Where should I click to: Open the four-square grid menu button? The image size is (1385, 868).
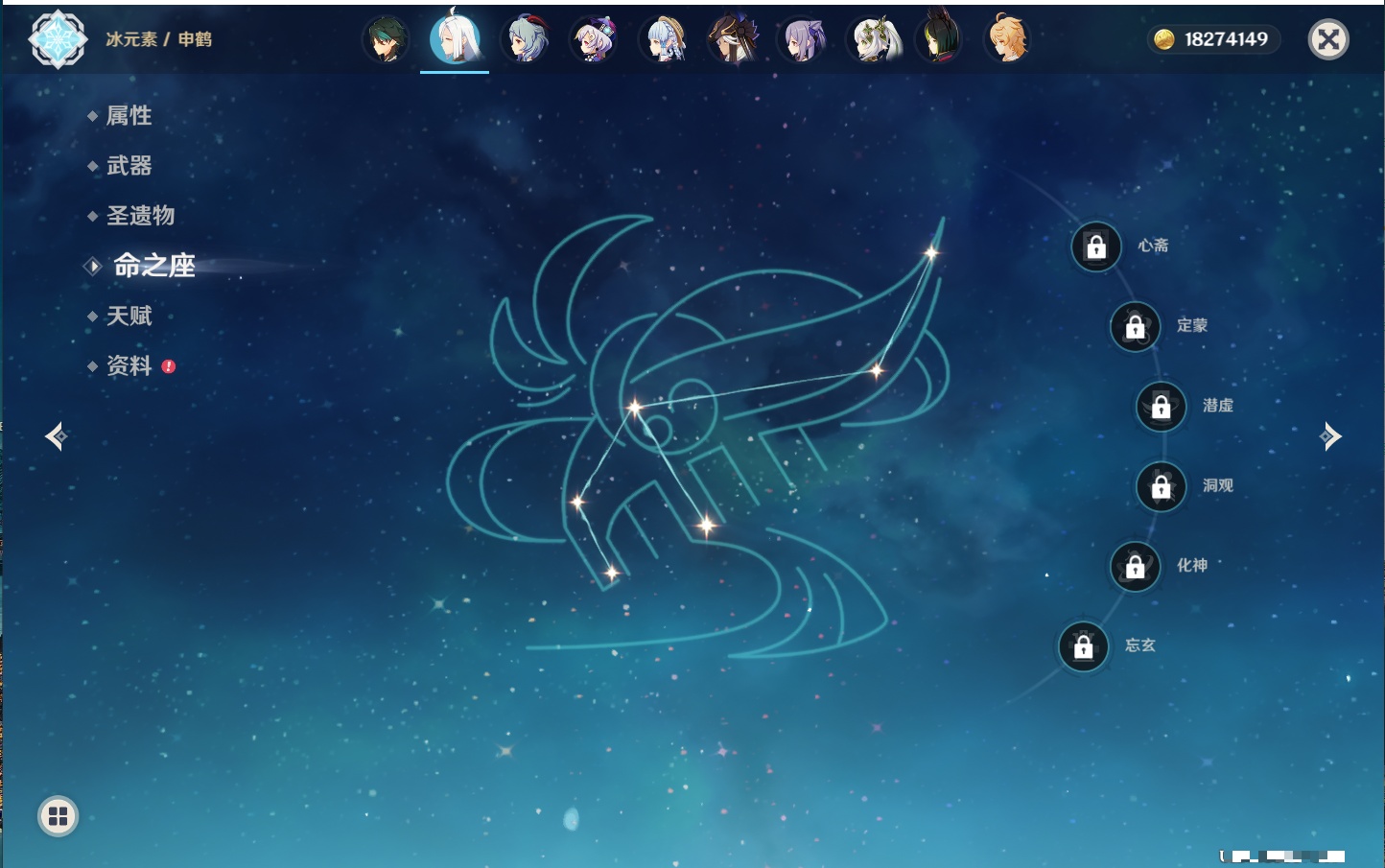point(58,816)
